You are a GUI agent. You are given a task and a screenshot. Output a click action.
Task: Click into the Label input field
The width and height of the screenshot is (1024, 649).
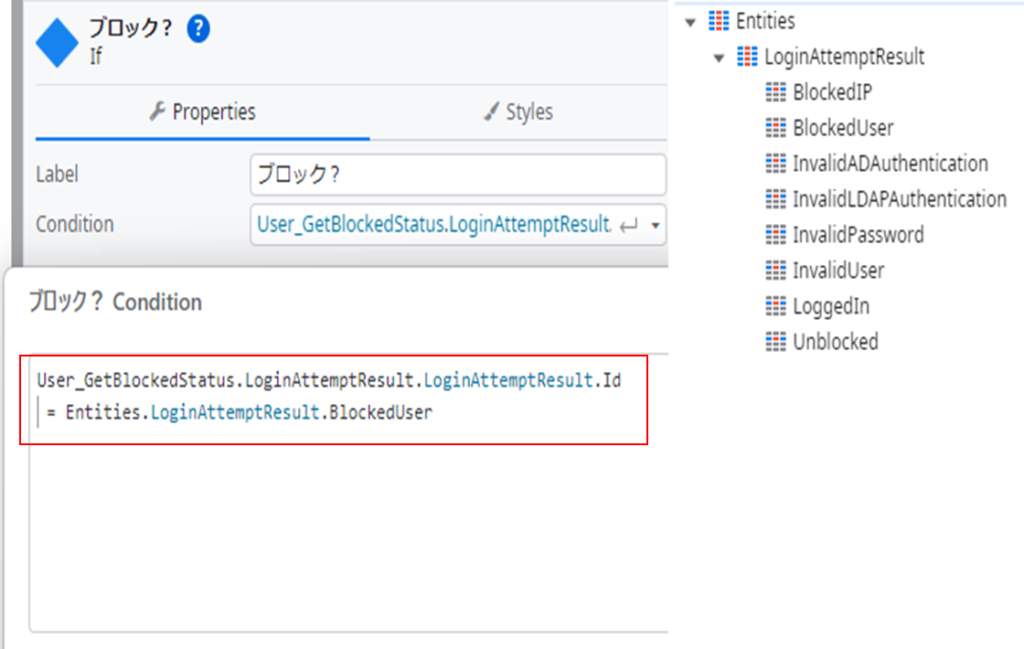457,174
